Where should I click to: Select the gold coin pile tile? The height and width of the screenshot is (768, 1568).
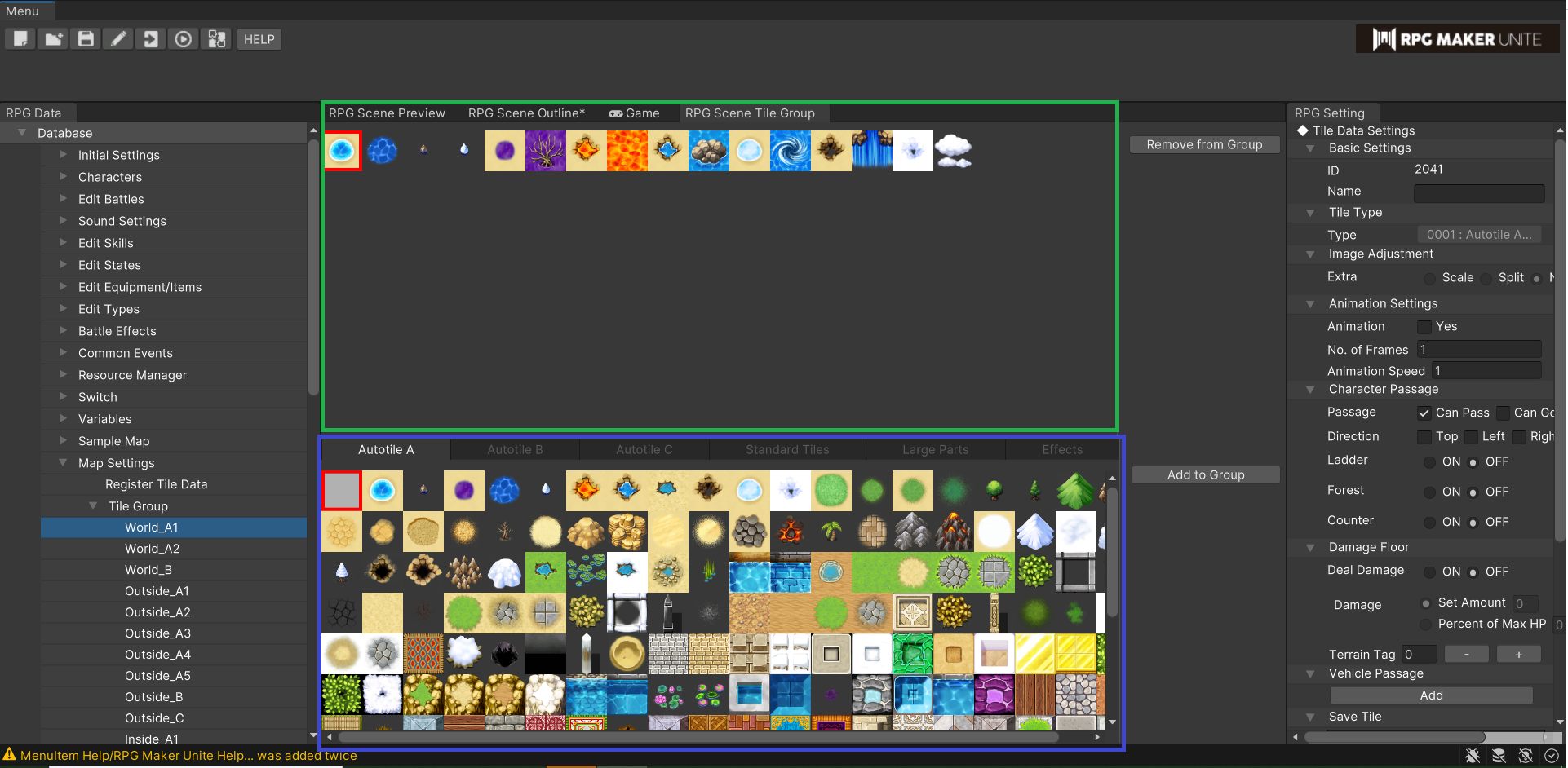(x=627, y=532)
